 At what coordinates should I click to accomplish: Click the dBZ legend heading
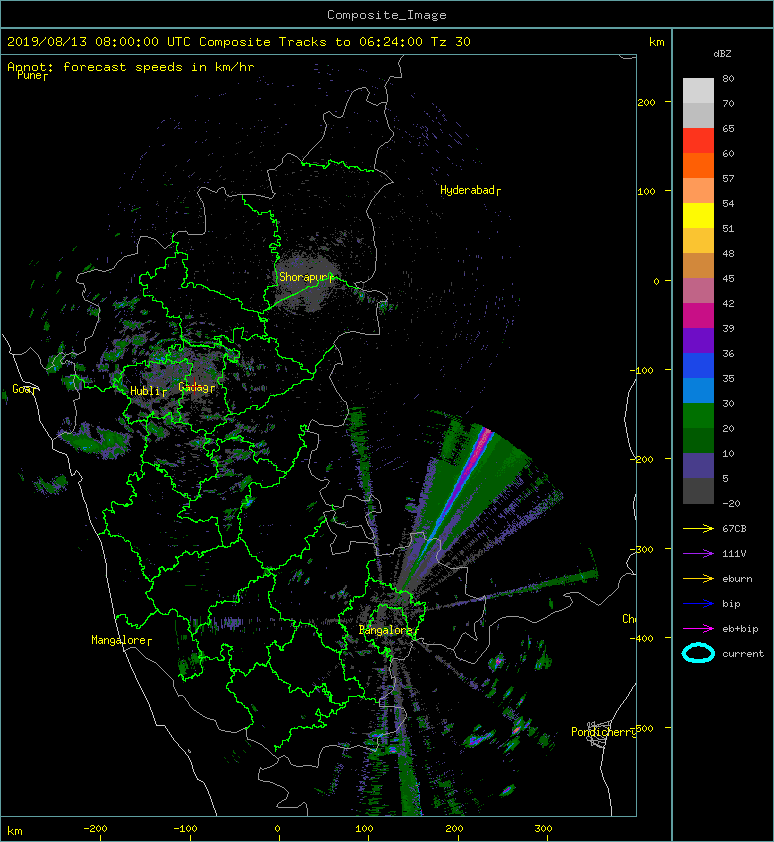(x=722, y=54)
